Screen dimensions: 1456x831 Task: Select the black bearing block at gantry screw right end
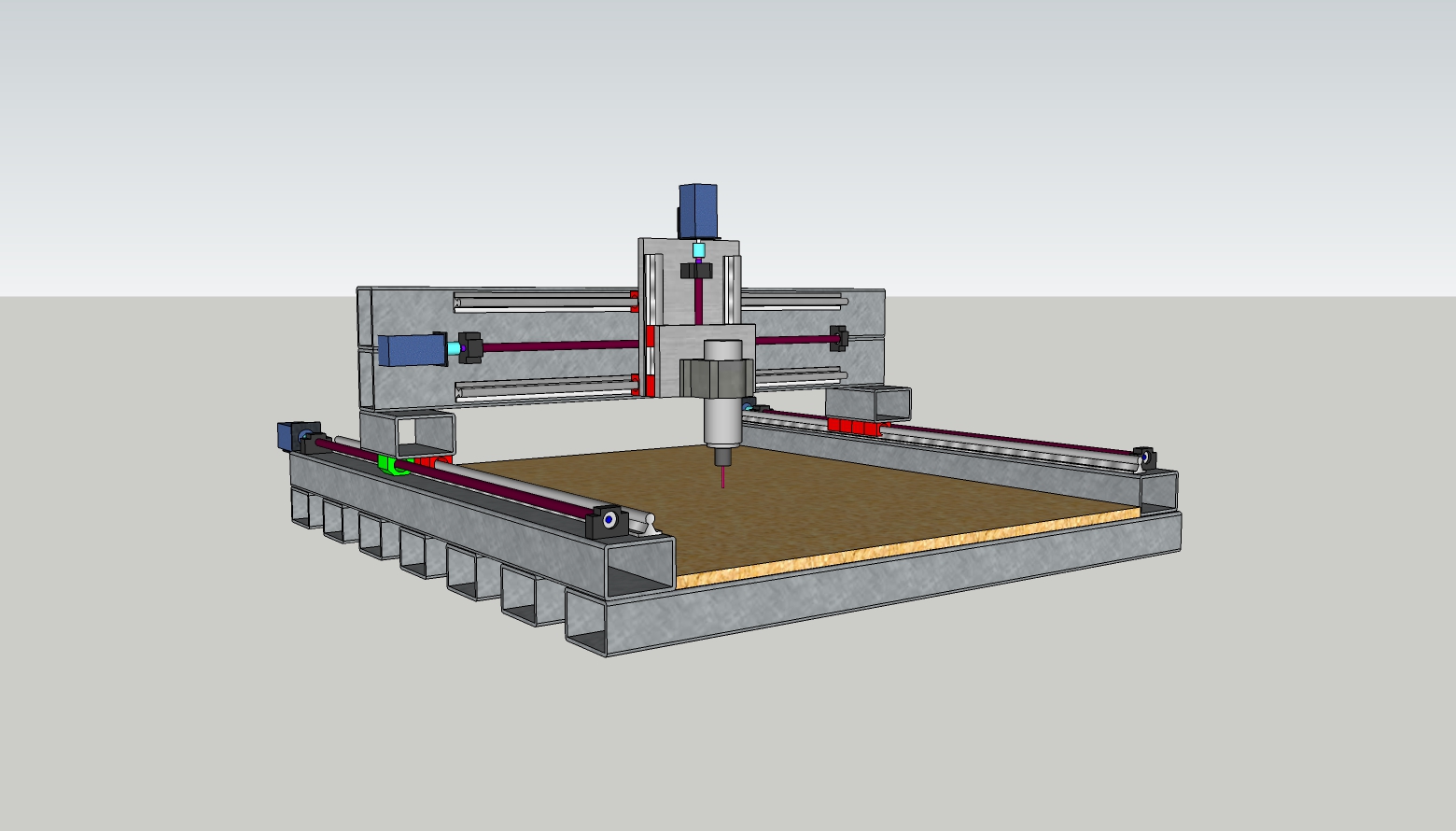839,338
